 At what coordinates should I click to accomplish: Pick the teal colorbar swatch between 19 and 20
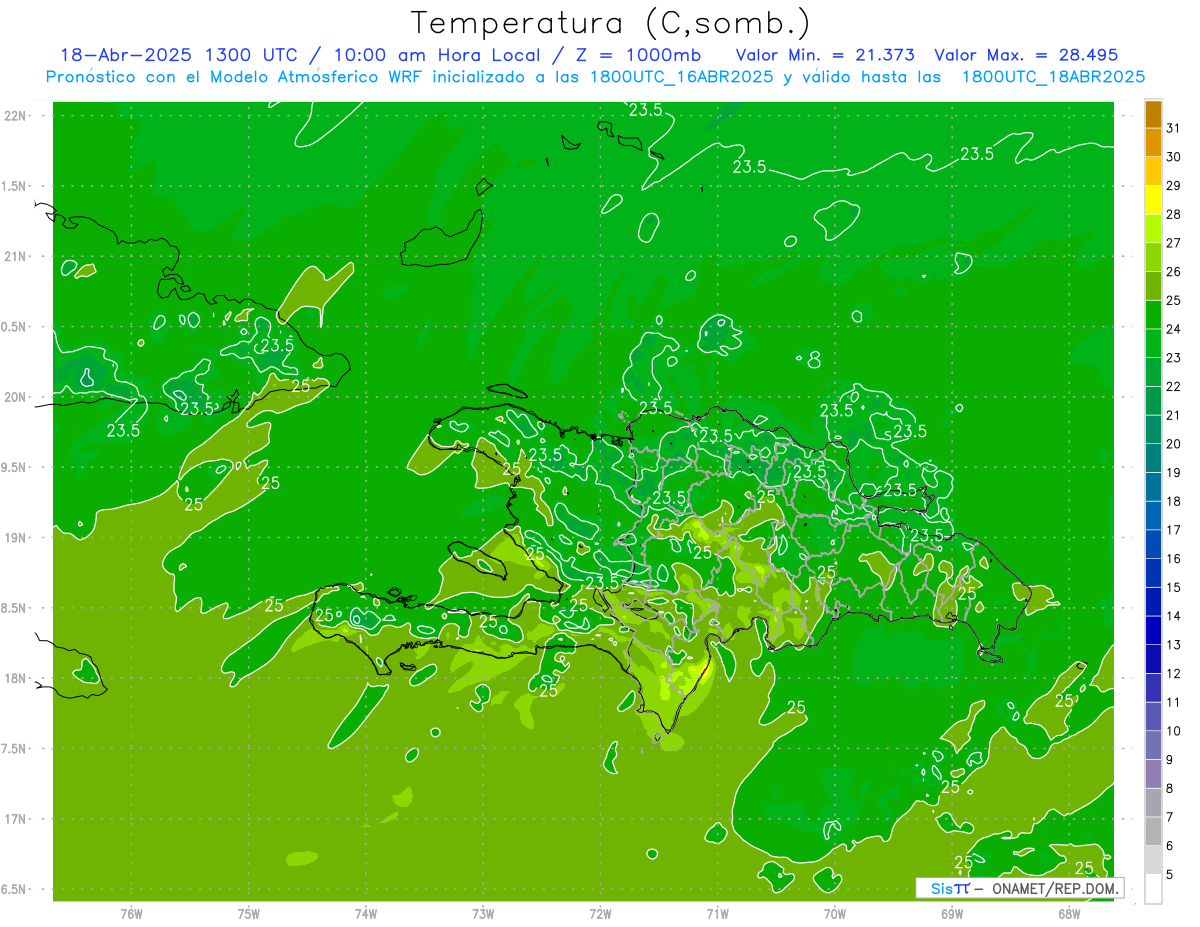pos(1153,458)
